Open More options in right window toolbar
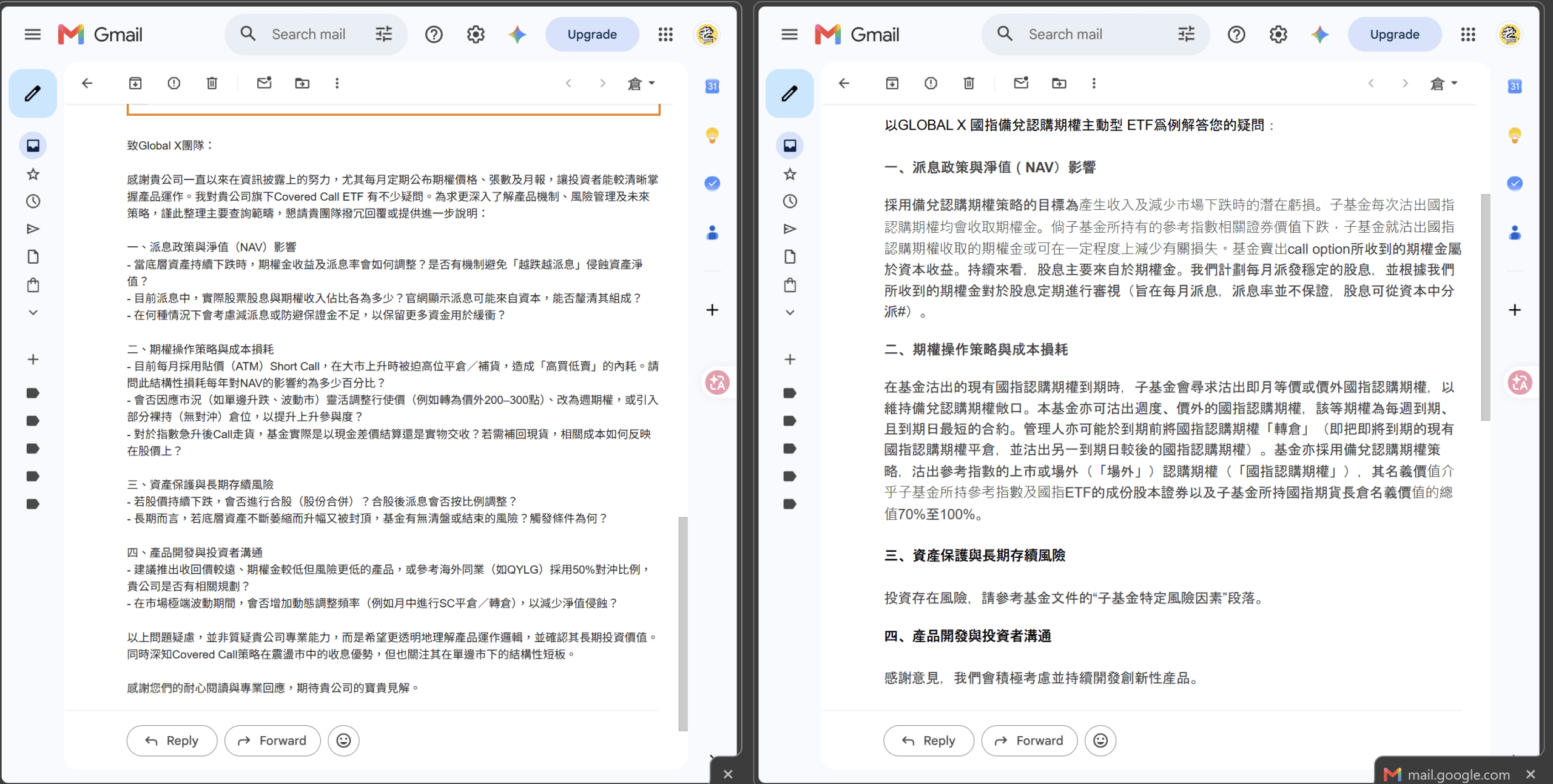This screenshot has height=784, width=1553. point(1094,83)
